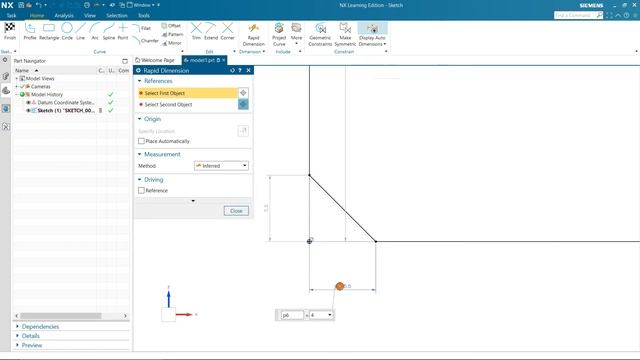
Task: Toggle visibility of Datum Coordinate System
Action: pyautogui.click(x=28, y=102)
